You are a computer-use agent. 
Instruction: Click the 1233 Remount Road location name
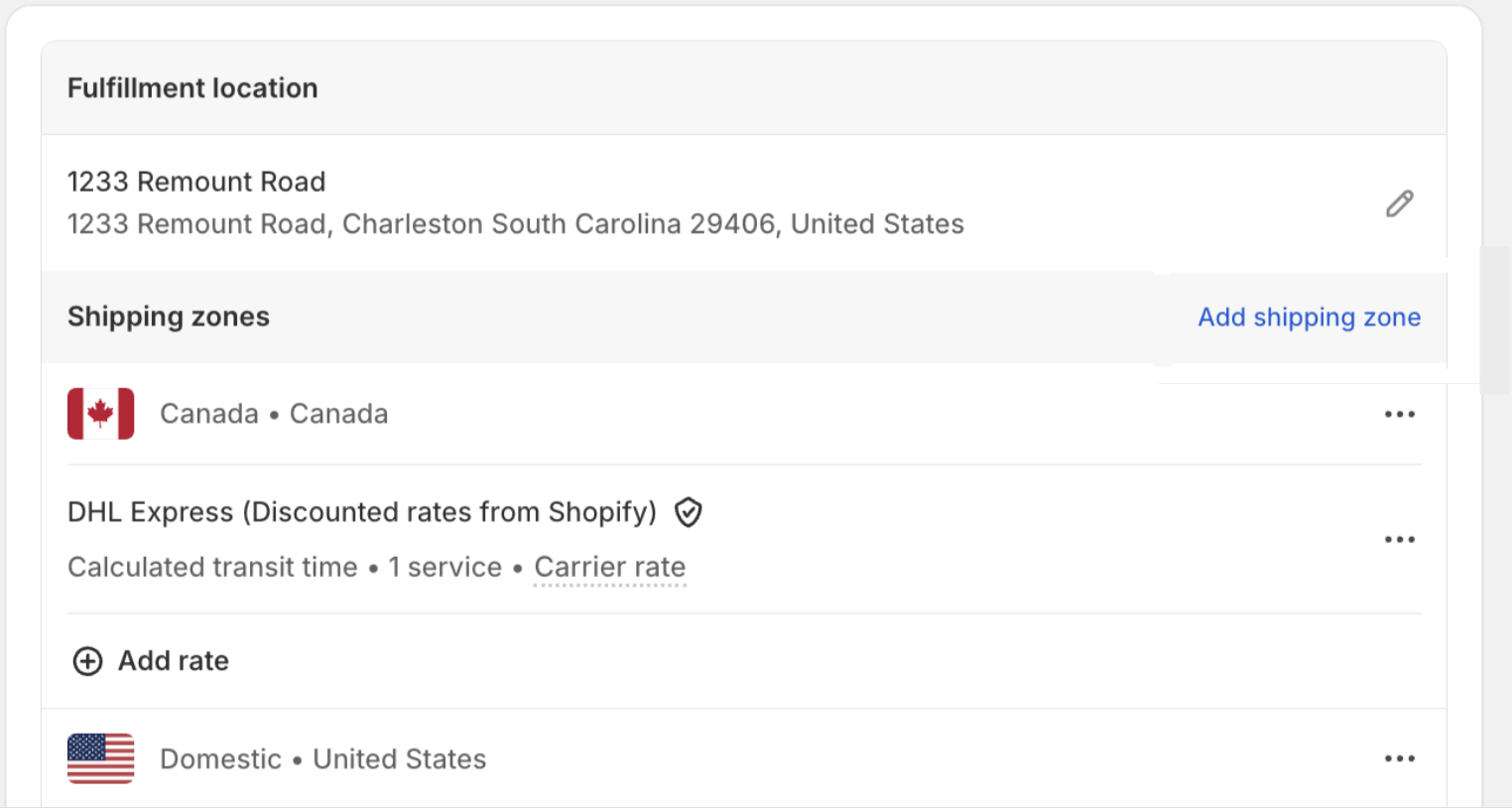196,182
